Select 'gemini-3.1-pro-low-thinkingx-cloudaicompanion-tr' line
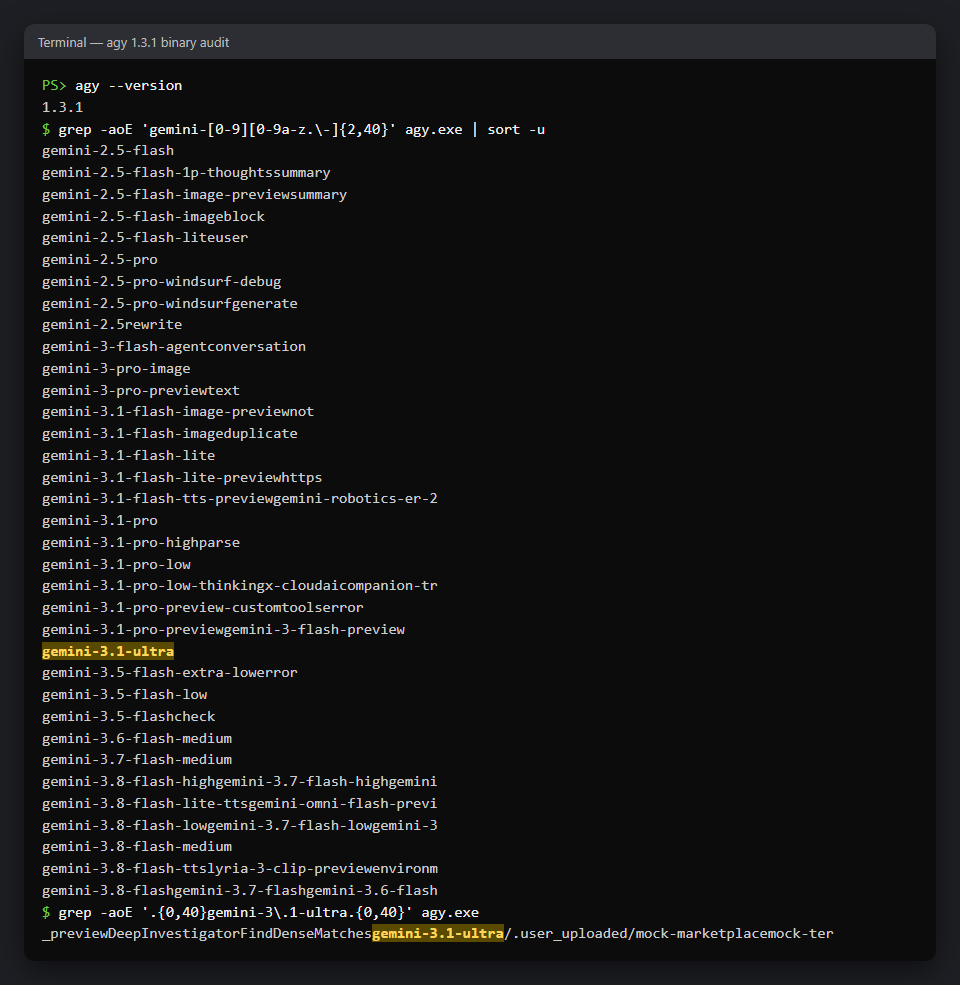Viewport: 960px width, 985px height. click(x=240, y=585)
